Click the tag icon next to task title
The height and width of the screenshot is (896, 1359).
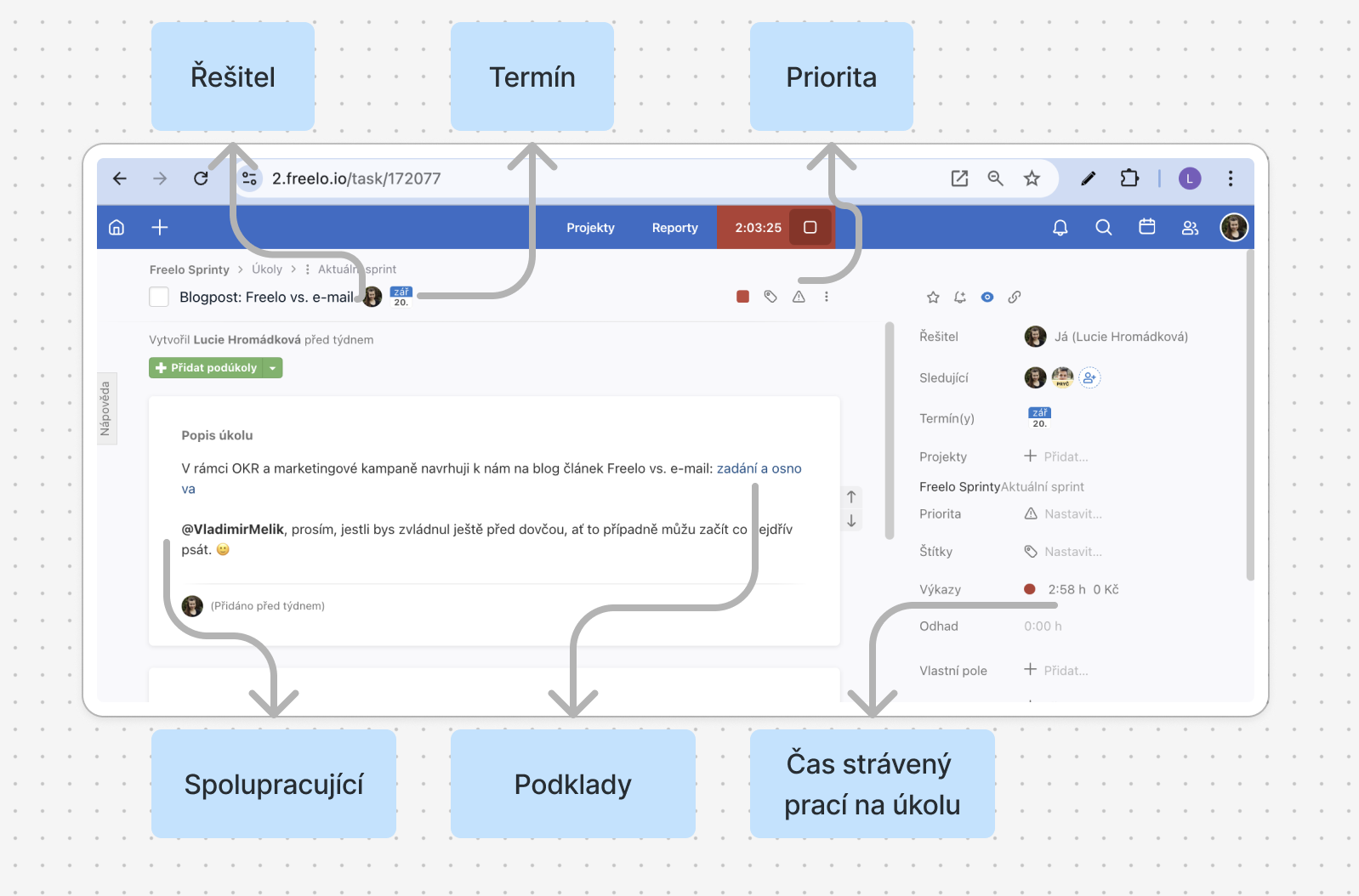(770, 297)
